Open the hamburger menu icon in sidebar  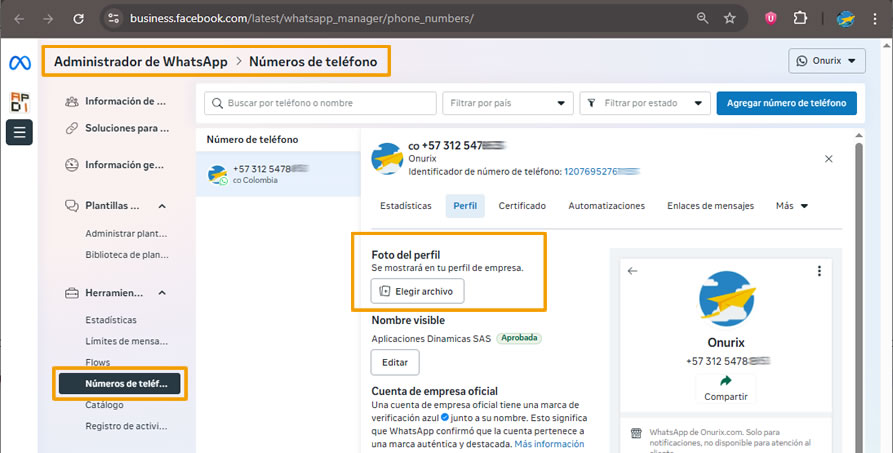coord(19,132)
